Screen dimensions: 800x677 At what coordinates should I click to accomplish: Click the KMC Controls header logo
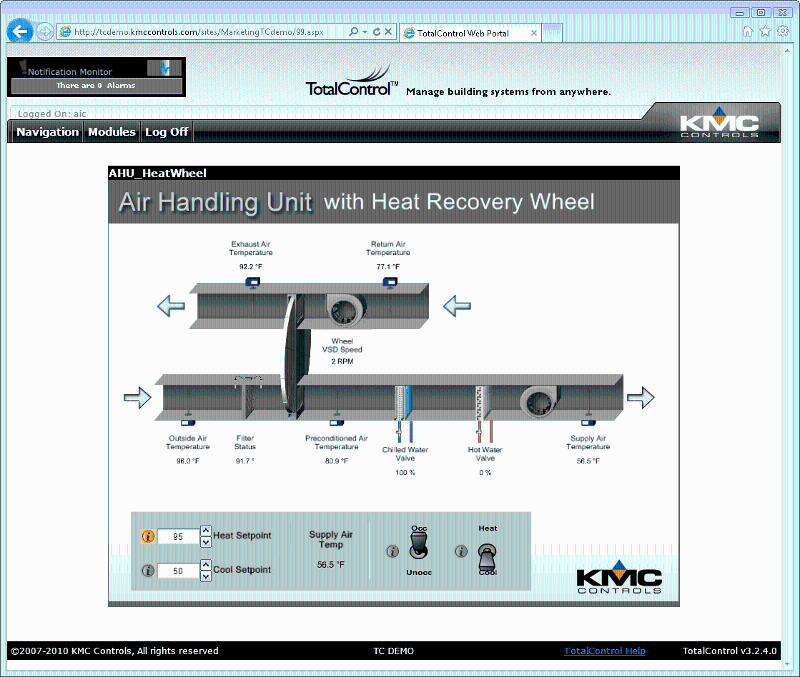tap(719, 122)
